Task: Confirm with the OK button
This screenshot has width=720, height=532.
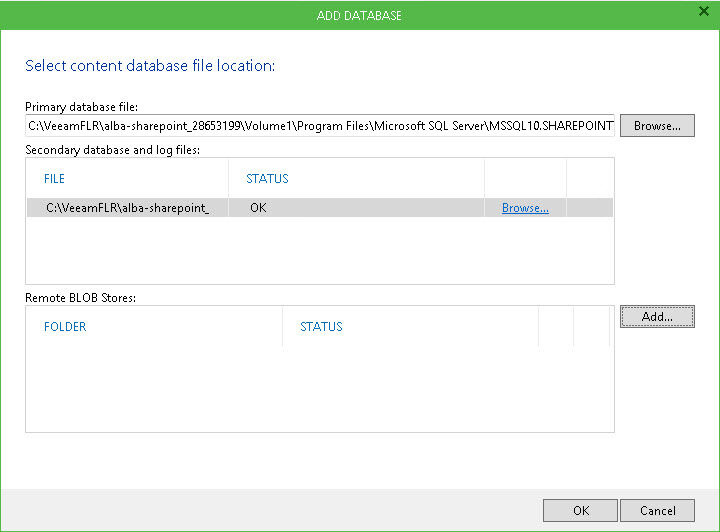Action: coord(580,510)
